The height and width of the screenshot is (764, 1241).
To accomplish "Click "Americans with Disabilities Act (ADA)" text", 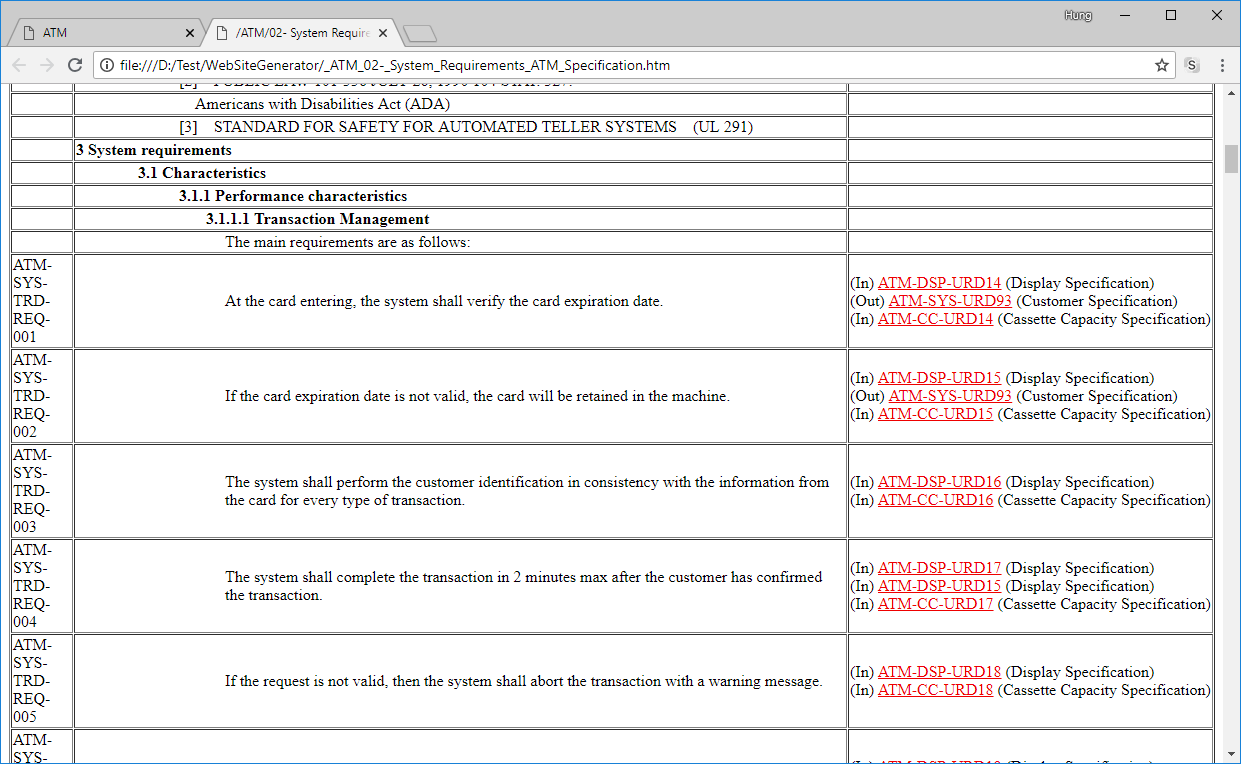I will (x=323, y=104).
